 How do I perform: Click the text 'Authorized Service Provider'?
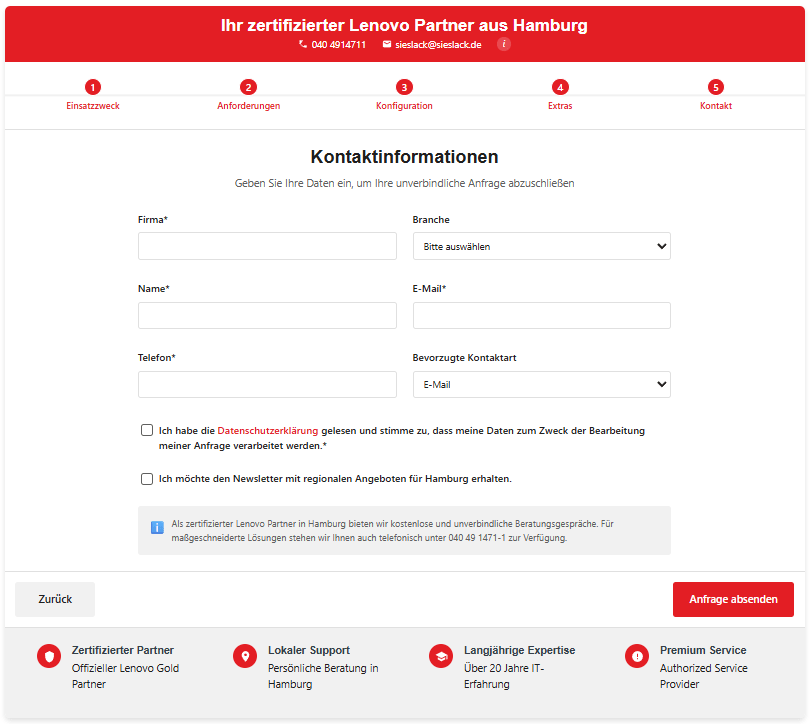click(704, 676)
